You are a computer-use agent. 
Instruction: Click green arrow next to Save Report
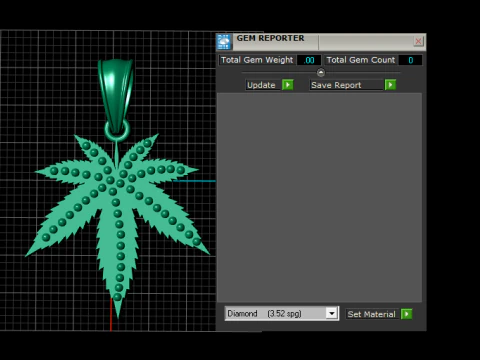[390, 85]
